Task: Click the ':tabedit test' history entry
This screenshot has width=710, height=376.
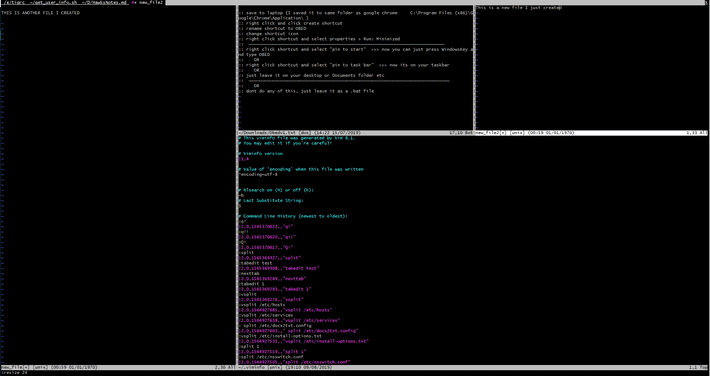Action: tap(255, 263)
